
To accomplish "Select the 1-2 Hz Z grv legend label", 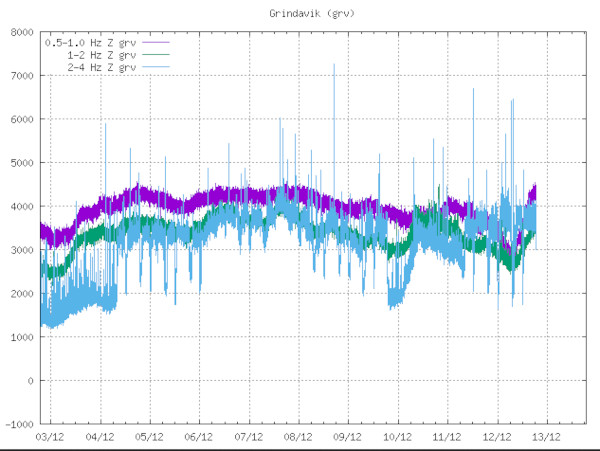I will 101,54.
